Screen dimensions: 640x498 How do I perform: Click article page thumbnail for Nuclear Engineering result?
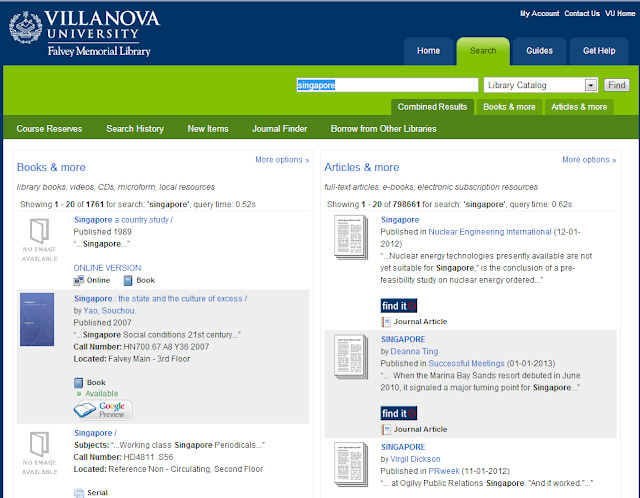pos(351,237)
